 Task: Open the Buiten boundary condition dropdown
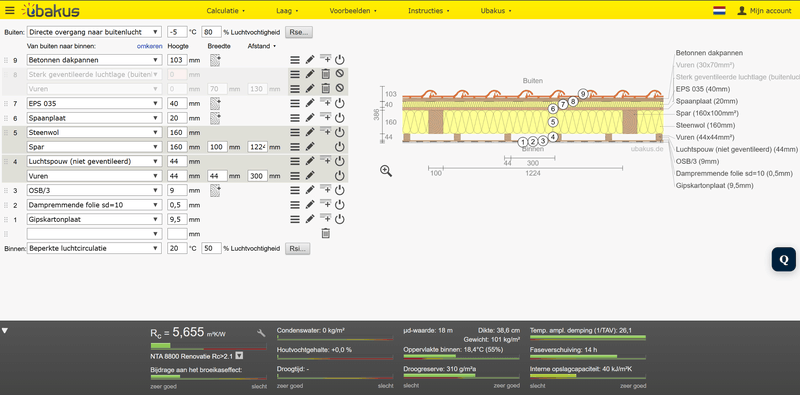coord(94,32)
